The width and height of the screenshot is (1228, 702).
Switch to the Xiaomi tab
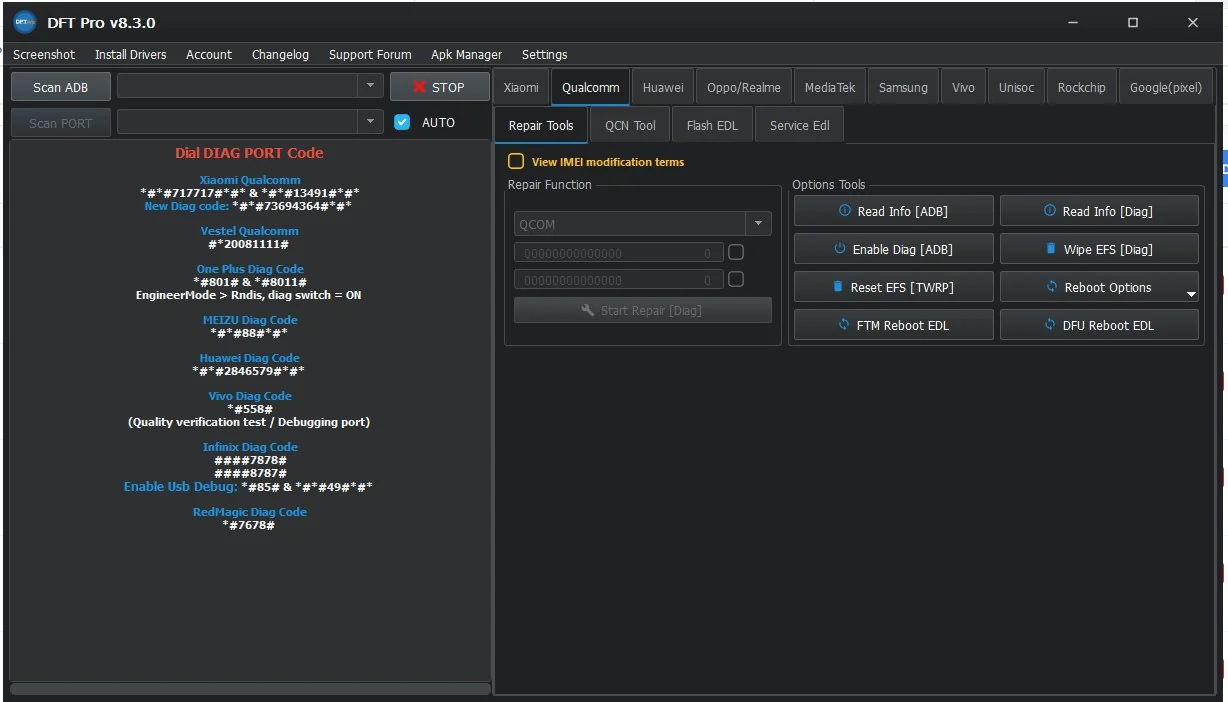click(x=521, y=87)
